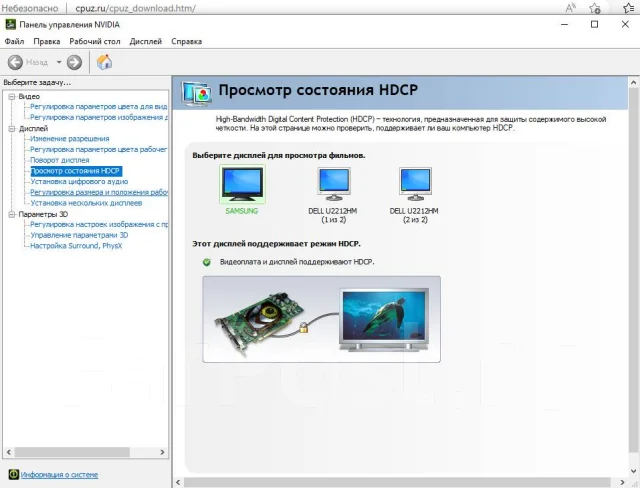Click the Forward arrow navigation button
The height and width of the screenshot is (488, 640).
74,62
